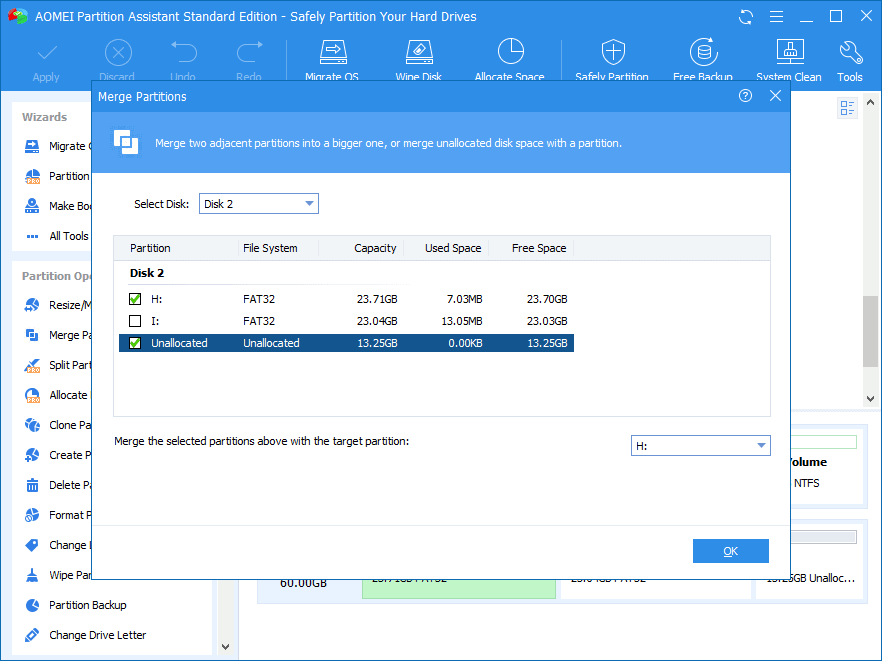
Task: Open the hamburger menu in title bar
Action: (x=776, y=17)
